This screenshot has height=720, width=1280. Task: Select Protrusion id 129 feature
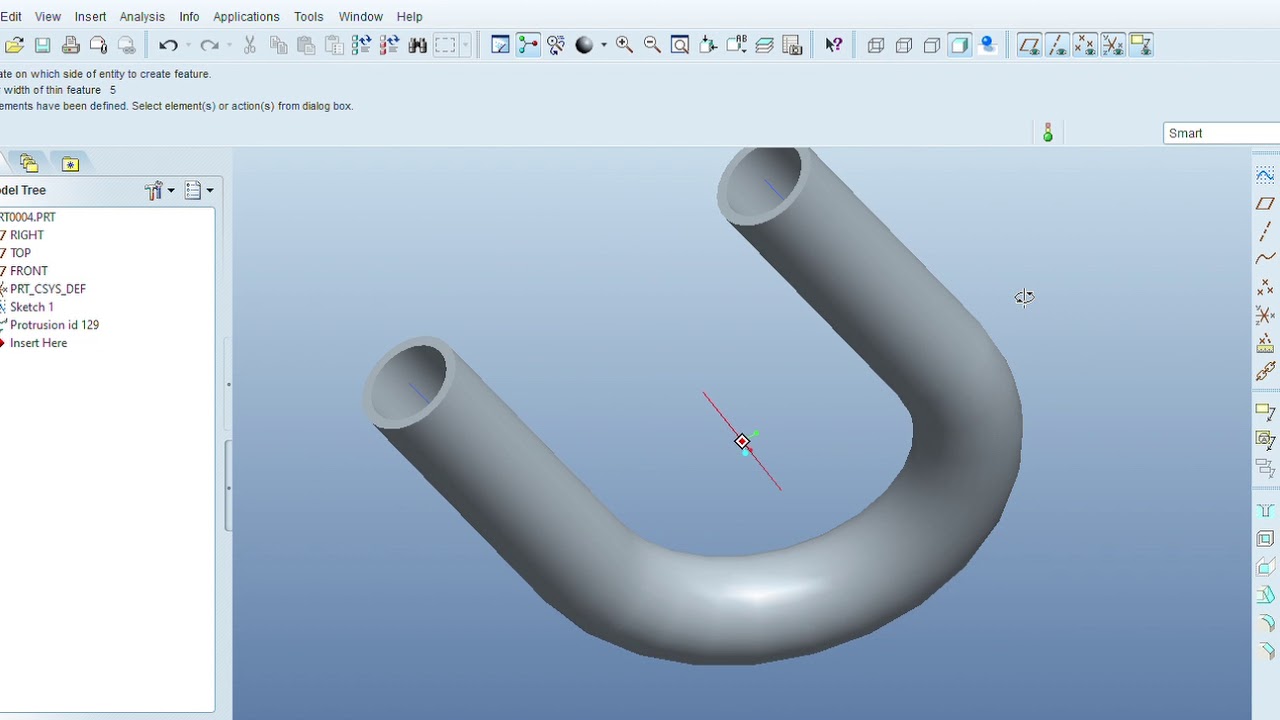pyautogui.click(x=54, y=325)
